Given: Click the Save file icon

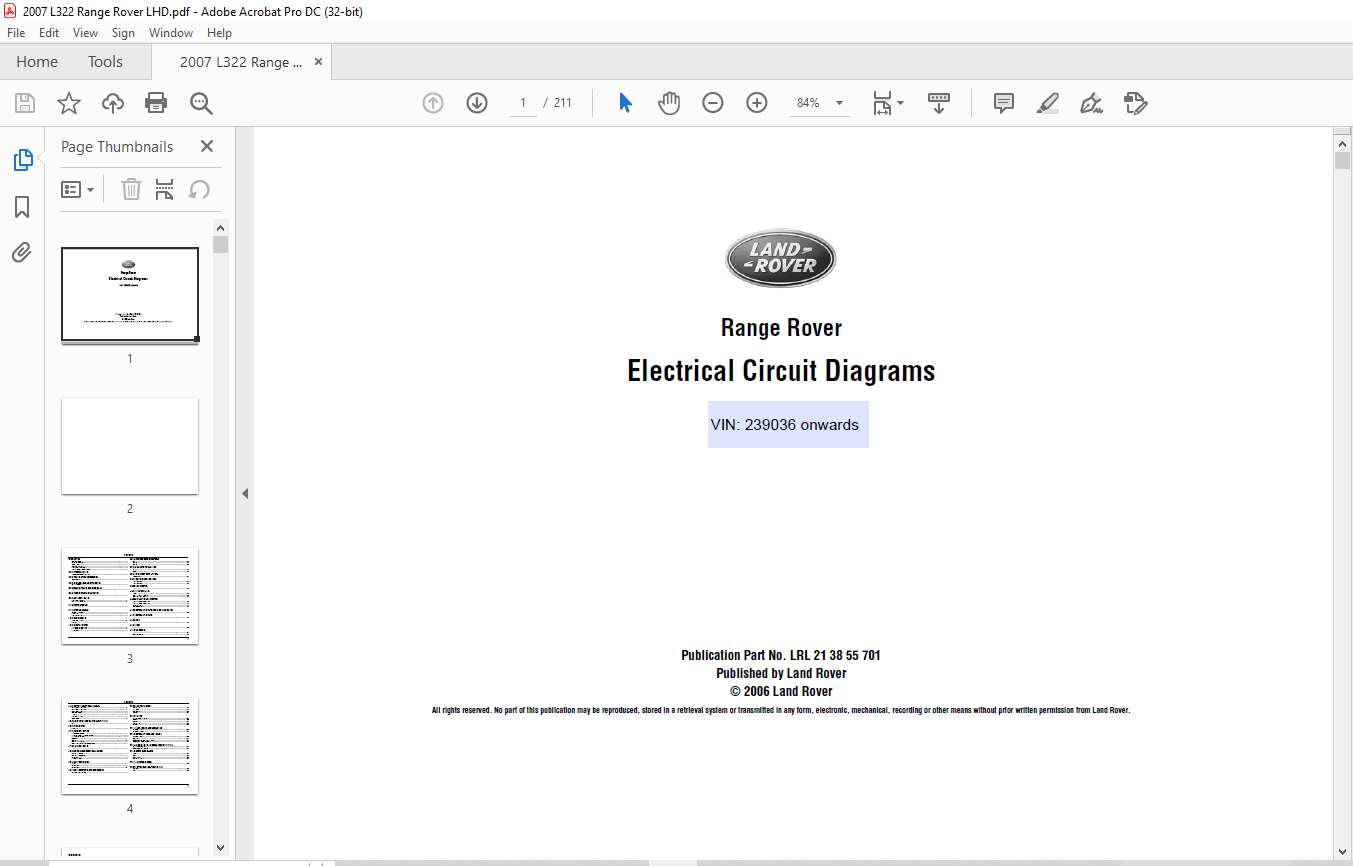Looking at the screenshot, I should pos(25,103).
